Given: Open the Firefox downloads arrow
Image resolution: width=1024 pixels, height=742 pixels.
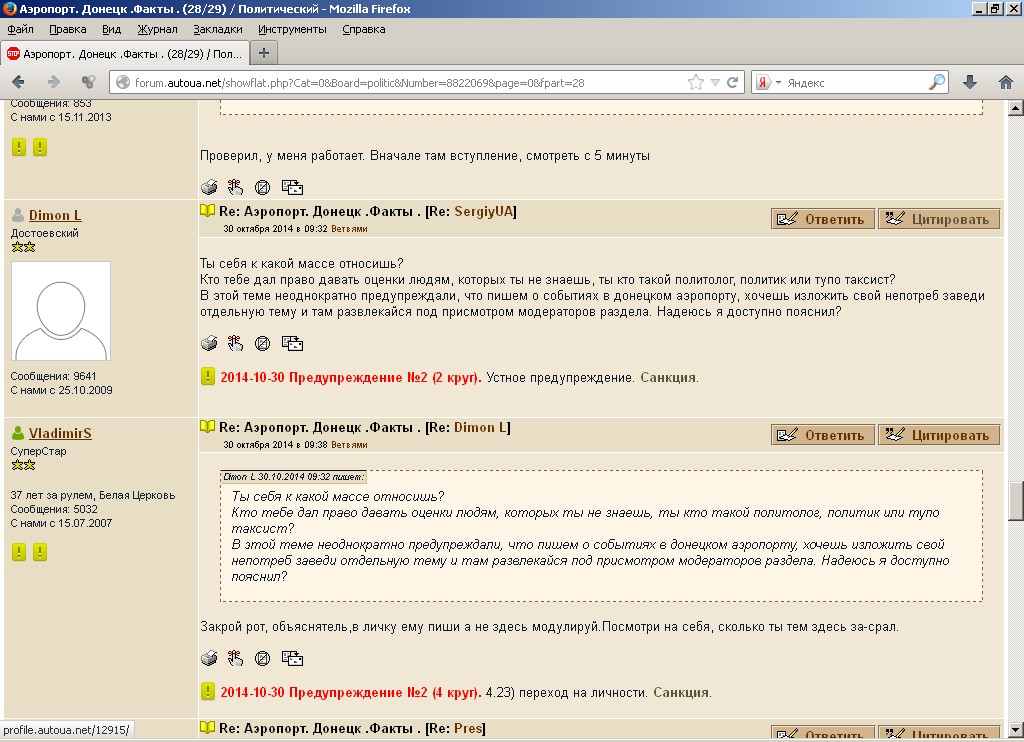Looking at the screenshot, I should [969, 82].
